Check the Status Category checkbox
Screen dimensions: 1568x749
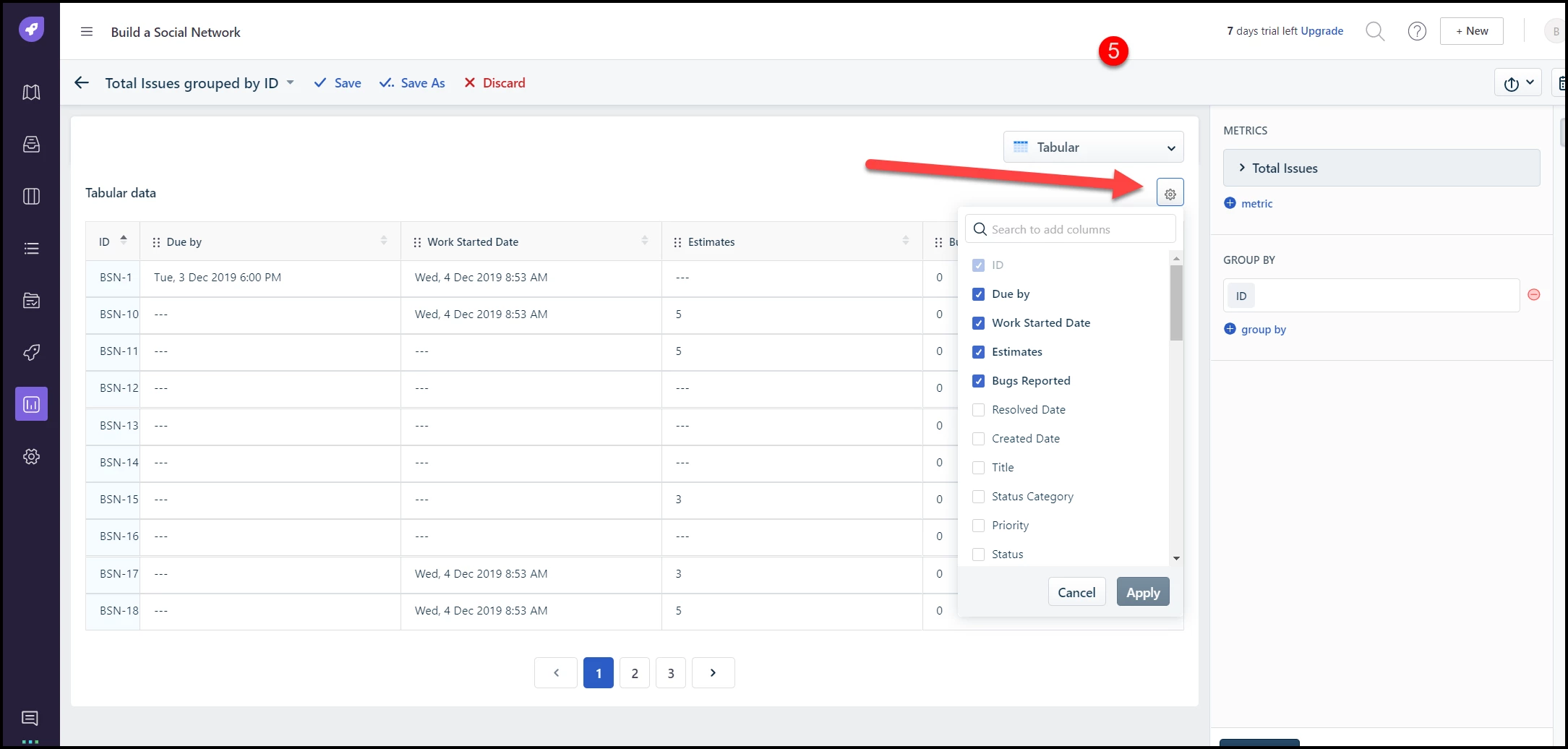(978, 497)
